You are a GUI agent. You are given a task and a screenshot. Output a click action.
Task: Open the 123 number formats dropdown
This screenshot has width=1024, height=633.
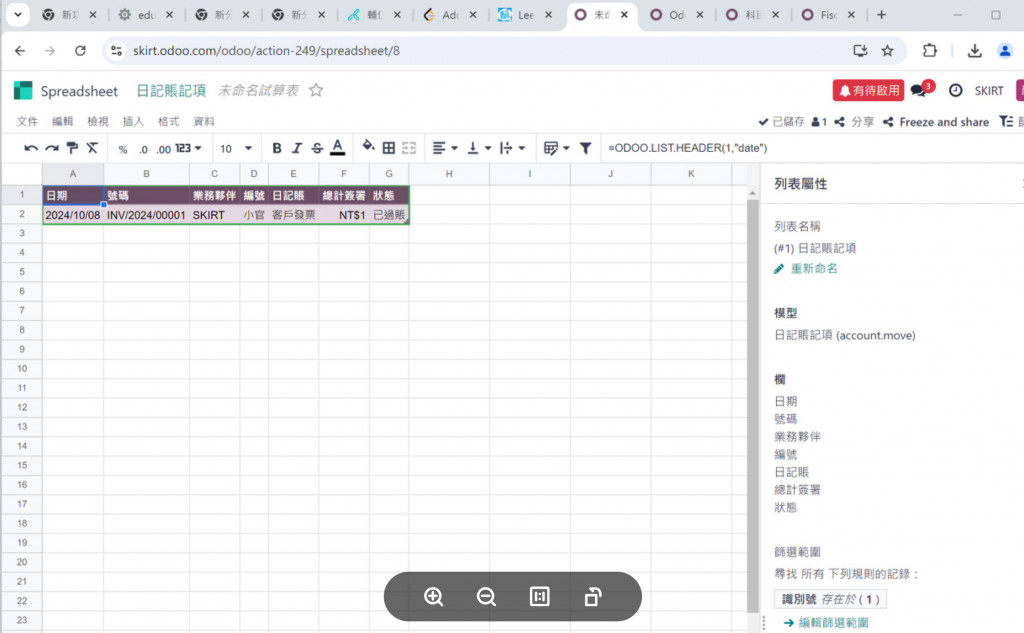(x=188, y=148)
